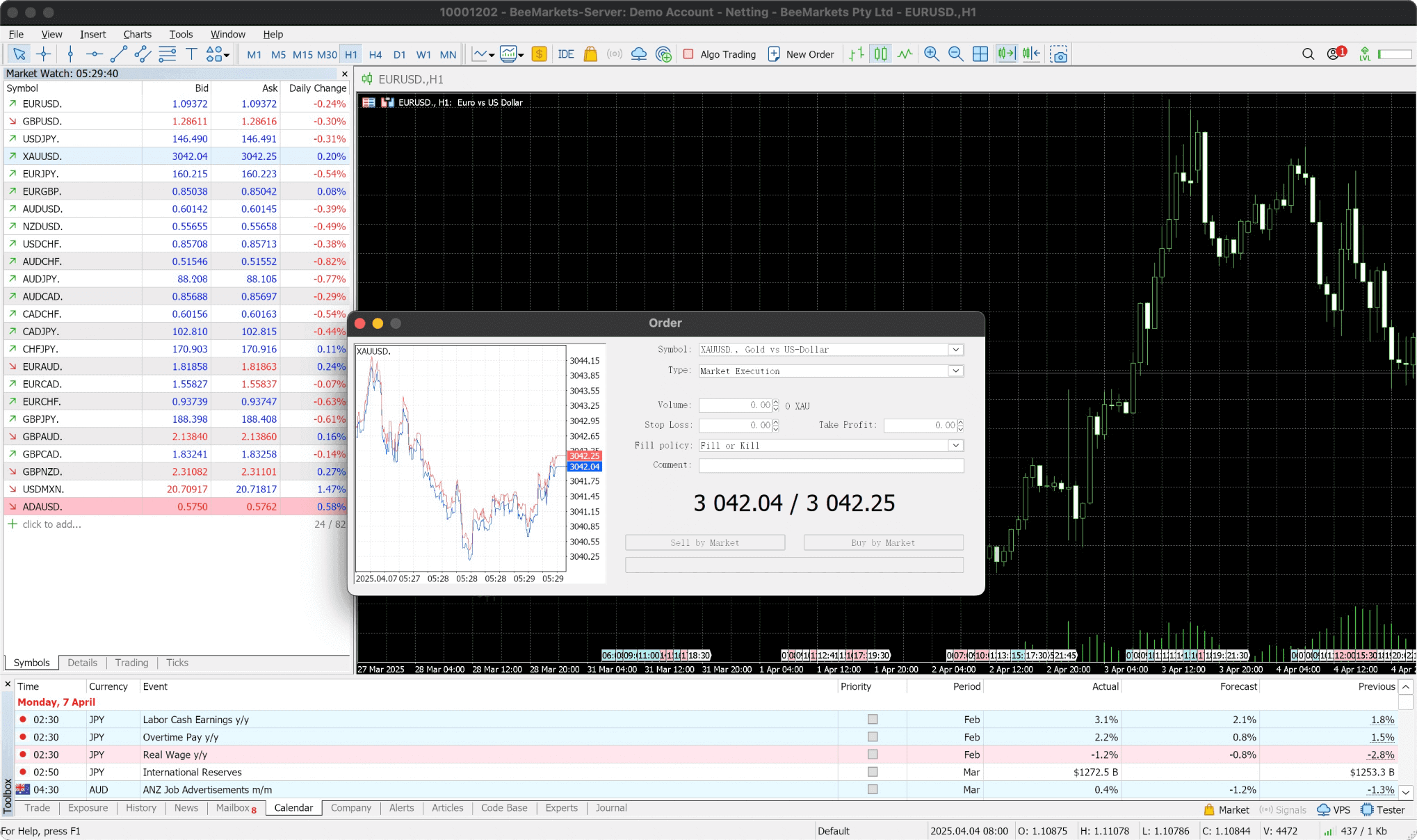Toggle Algo Trading on
Viewport: 1417px width, 840px height.
[720, 54]
